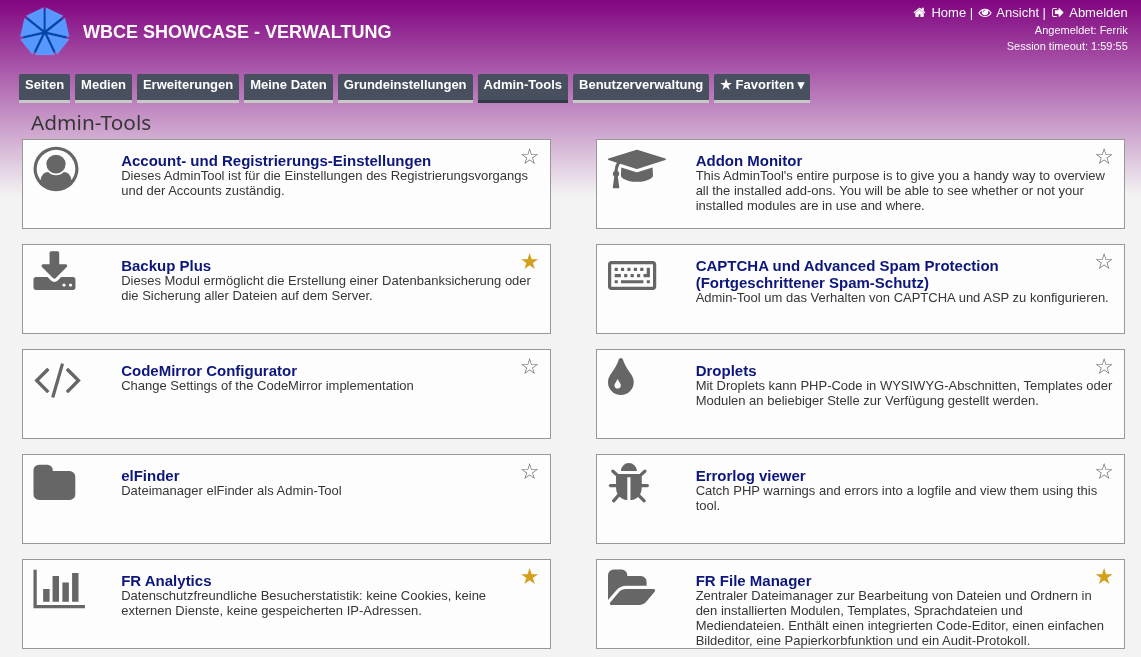Click the Angemeldet: Ferrik text
1141x657 pixels.
[x=1081, y=30]
